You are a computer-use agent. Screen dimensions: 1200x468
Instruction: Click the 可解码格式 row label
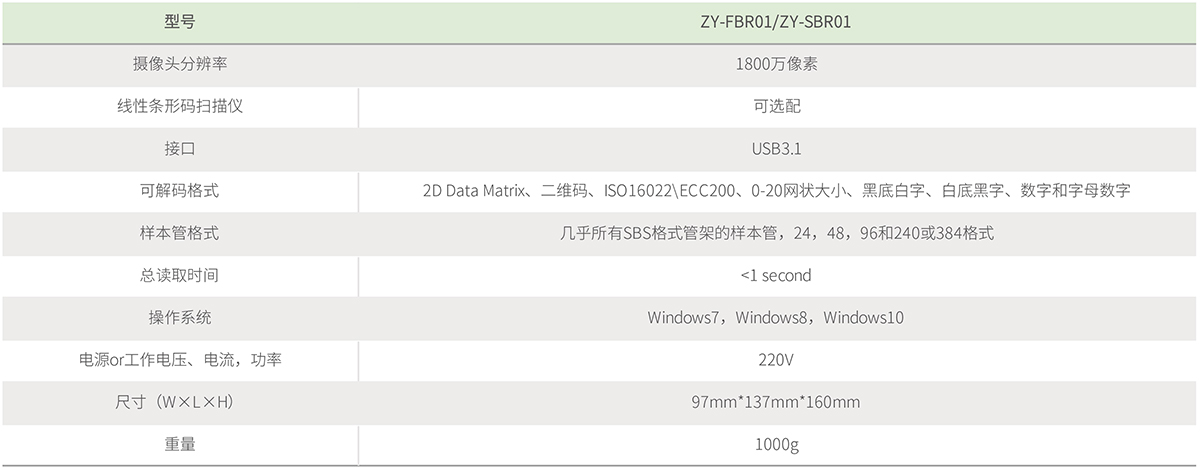click(180, 191)
